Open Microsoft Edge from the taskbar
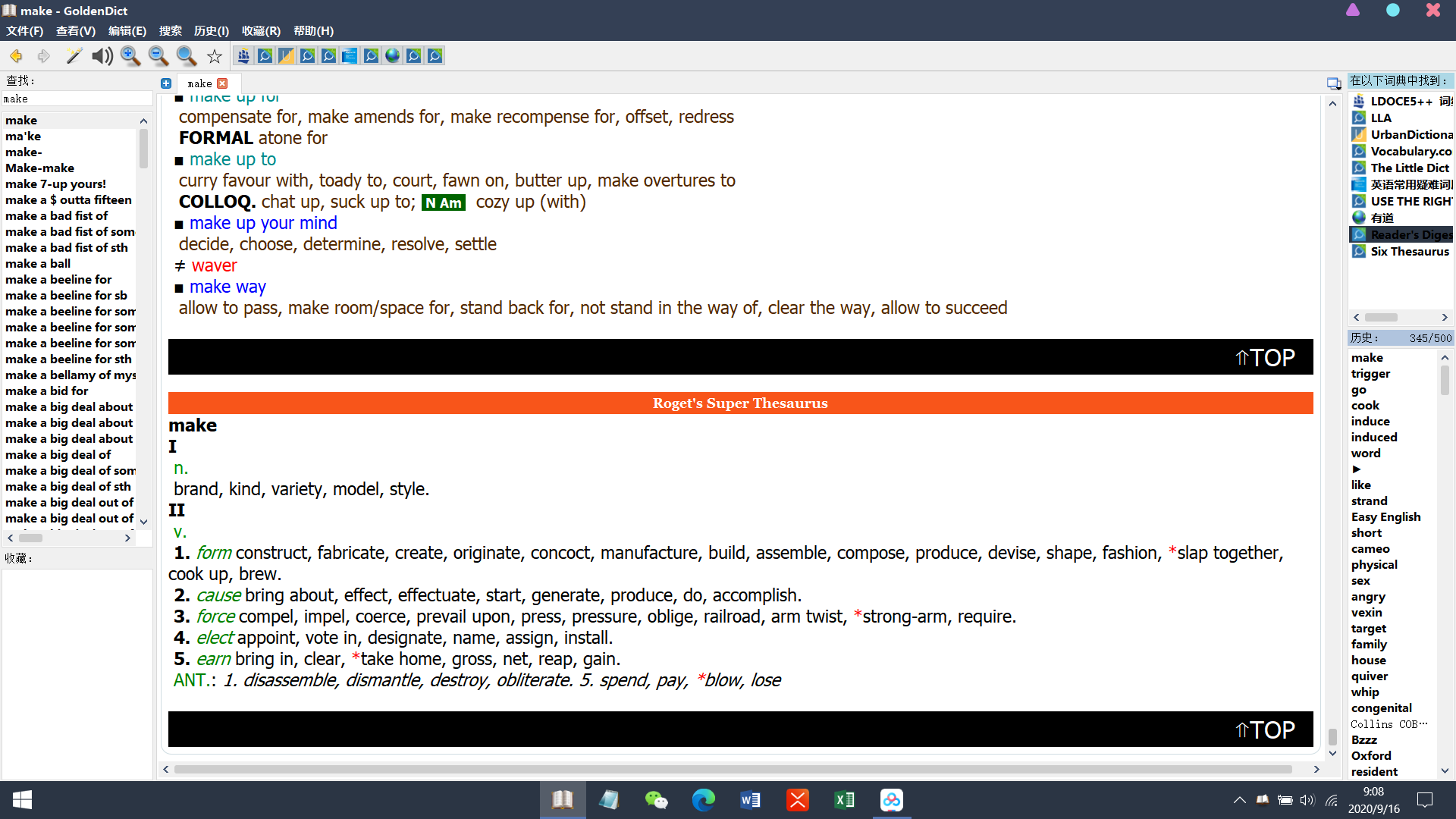The width and height of the screenshot is (1456, 819). coord(704,800)
